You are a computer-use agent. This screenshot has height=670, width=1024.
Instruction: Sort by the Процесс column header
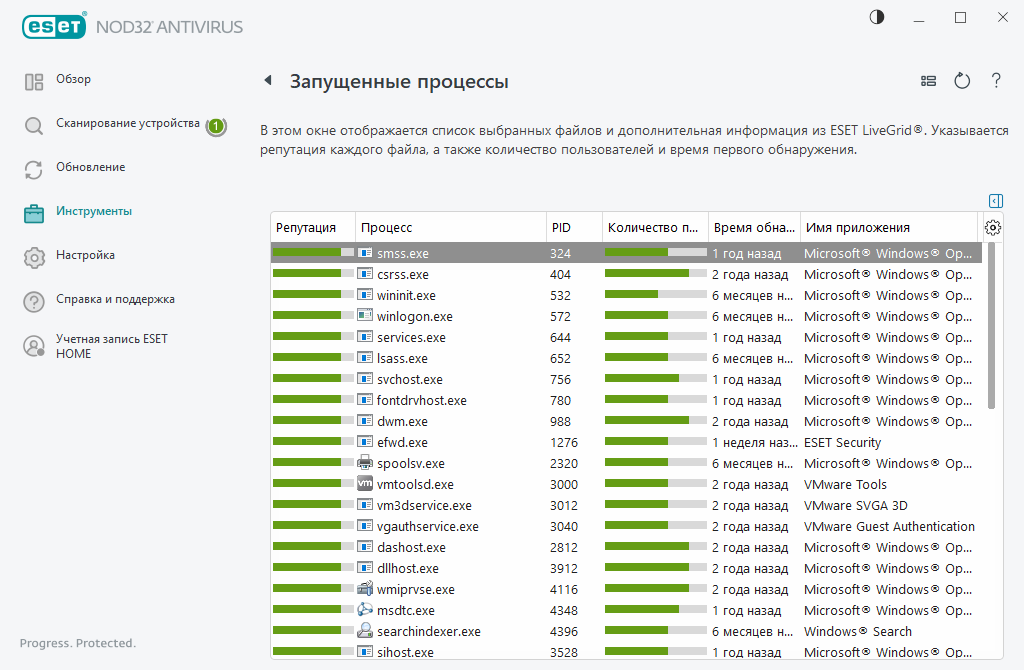coord(451,227)
